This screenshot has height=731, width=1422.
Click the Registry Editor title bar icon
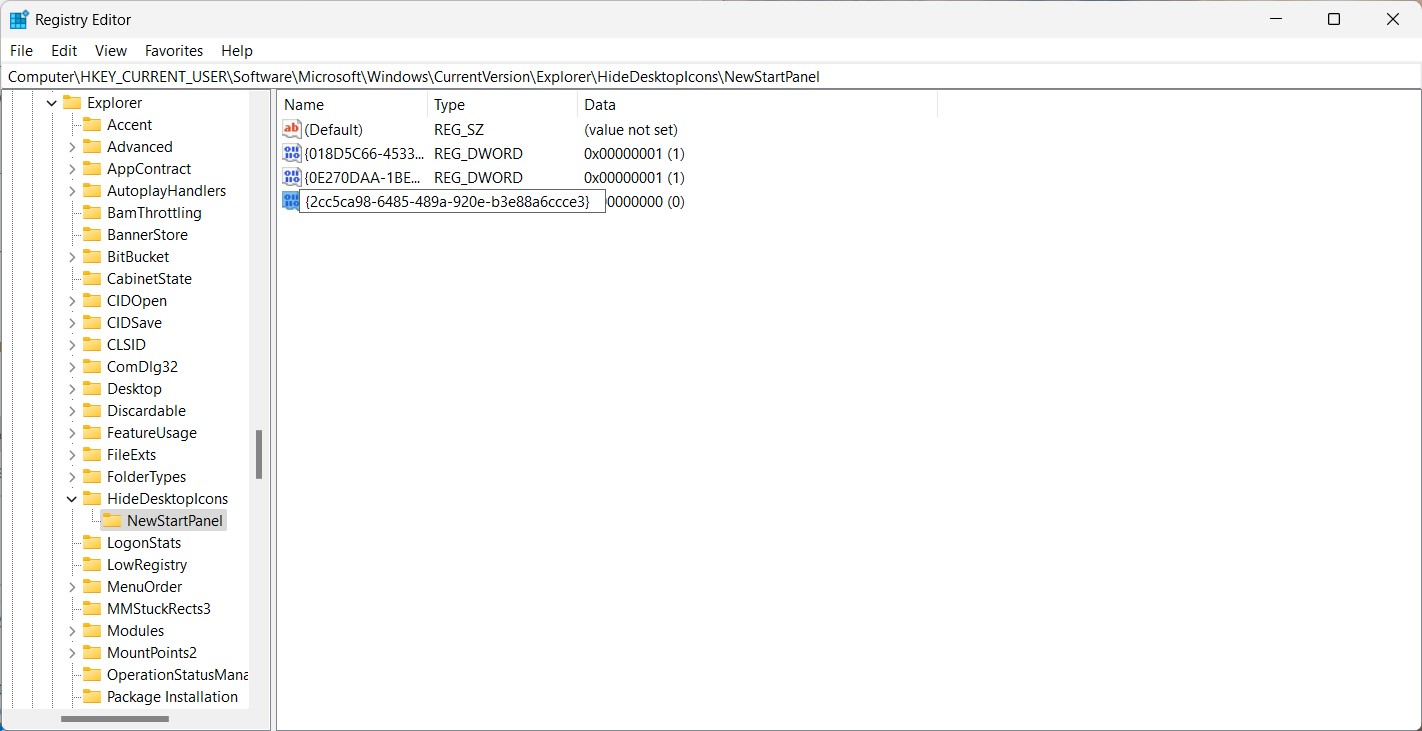19,19
